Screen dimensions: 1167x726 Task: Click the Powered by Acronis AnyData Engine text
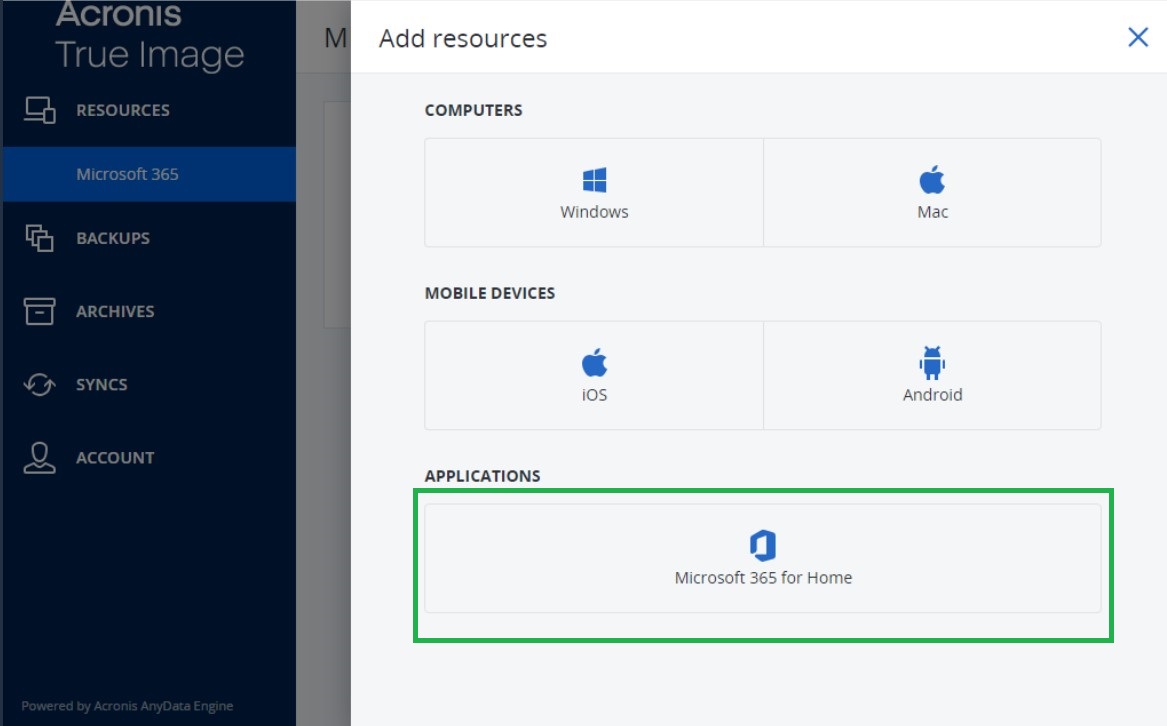127,705
